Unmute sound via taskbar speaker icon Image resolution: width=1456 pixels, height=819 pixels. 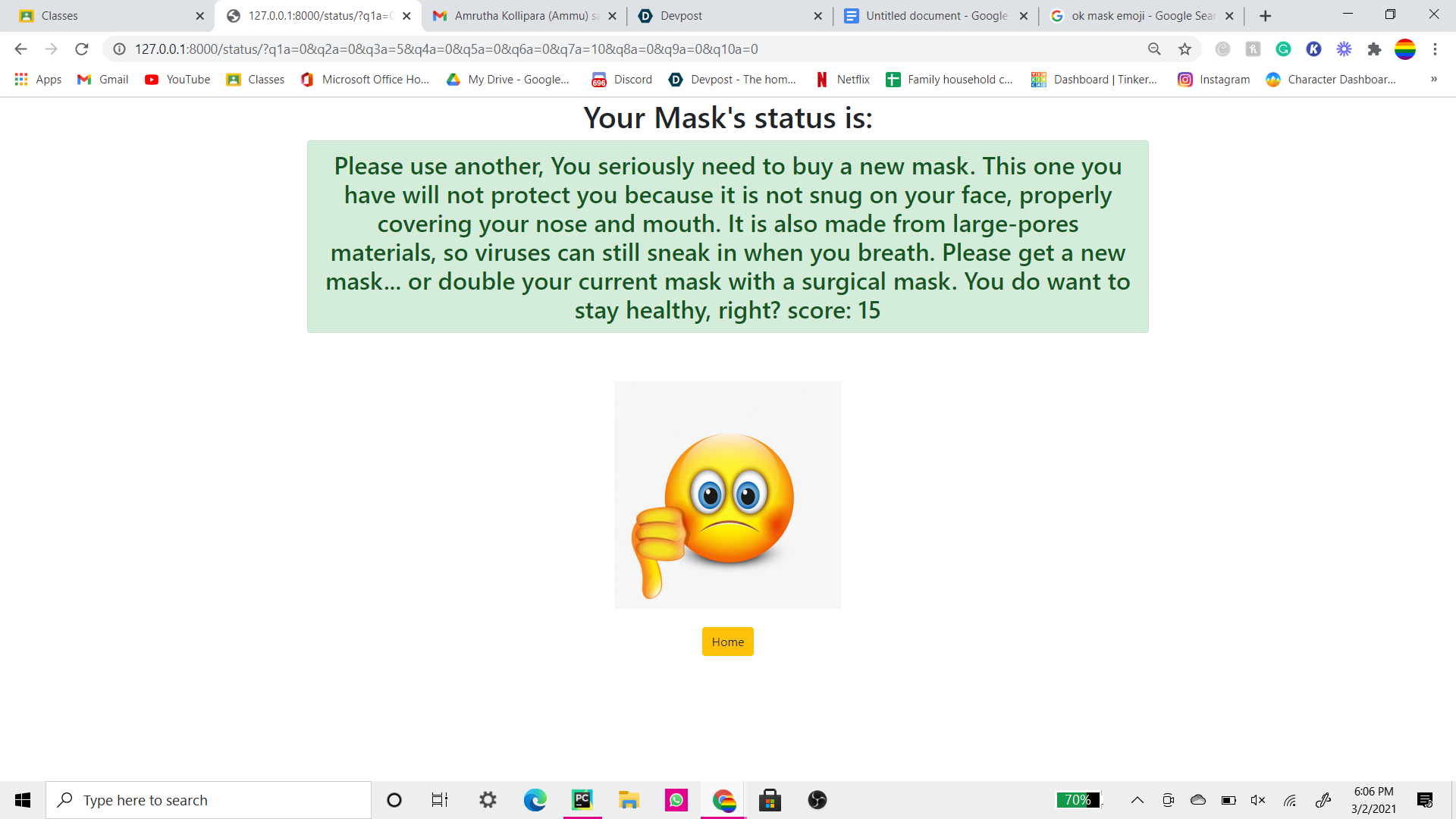tap(1258, 800)
